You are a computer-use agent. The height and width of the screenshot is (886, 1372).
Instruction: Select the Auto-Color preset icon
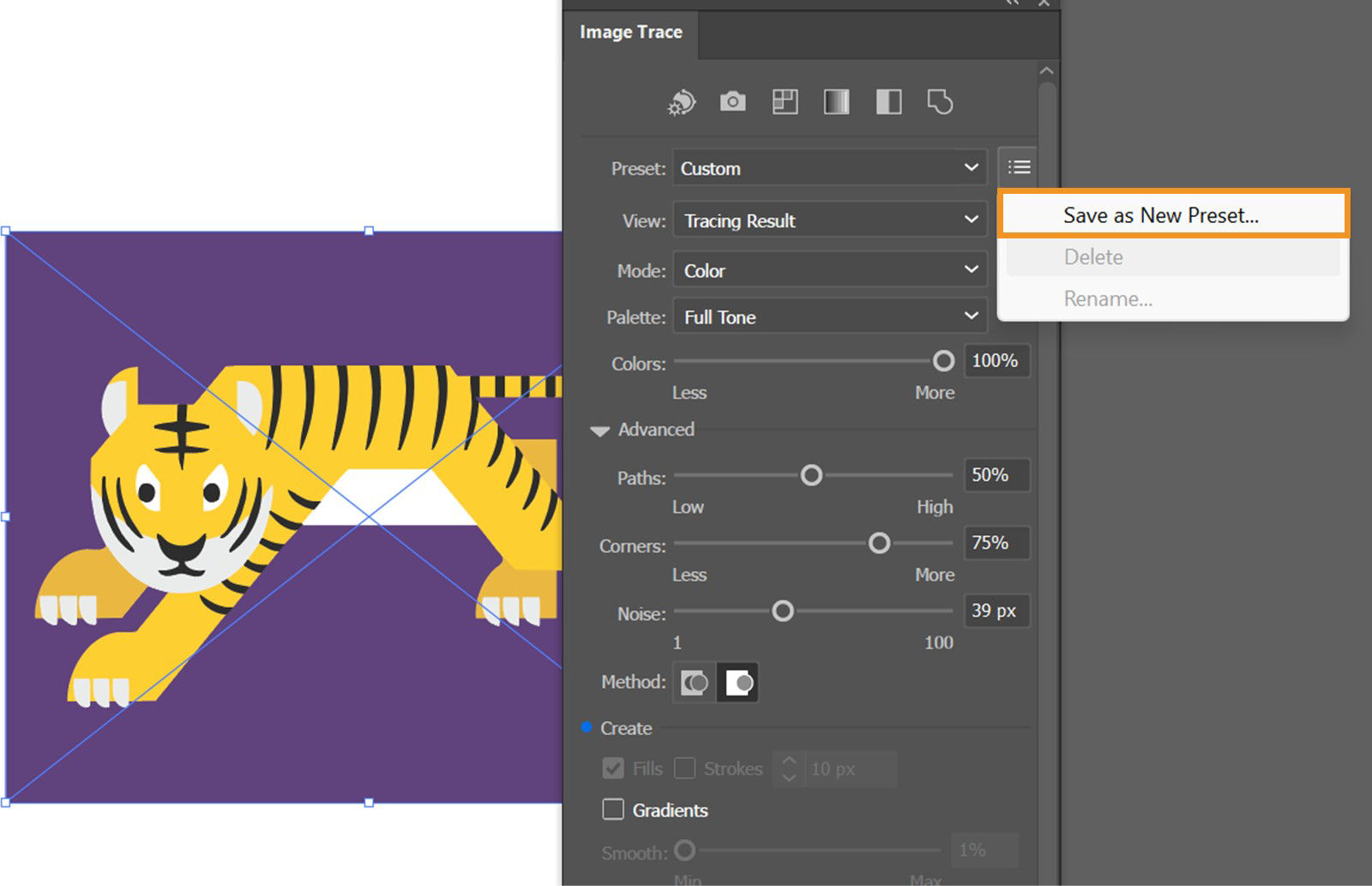[x=681, y=101]
